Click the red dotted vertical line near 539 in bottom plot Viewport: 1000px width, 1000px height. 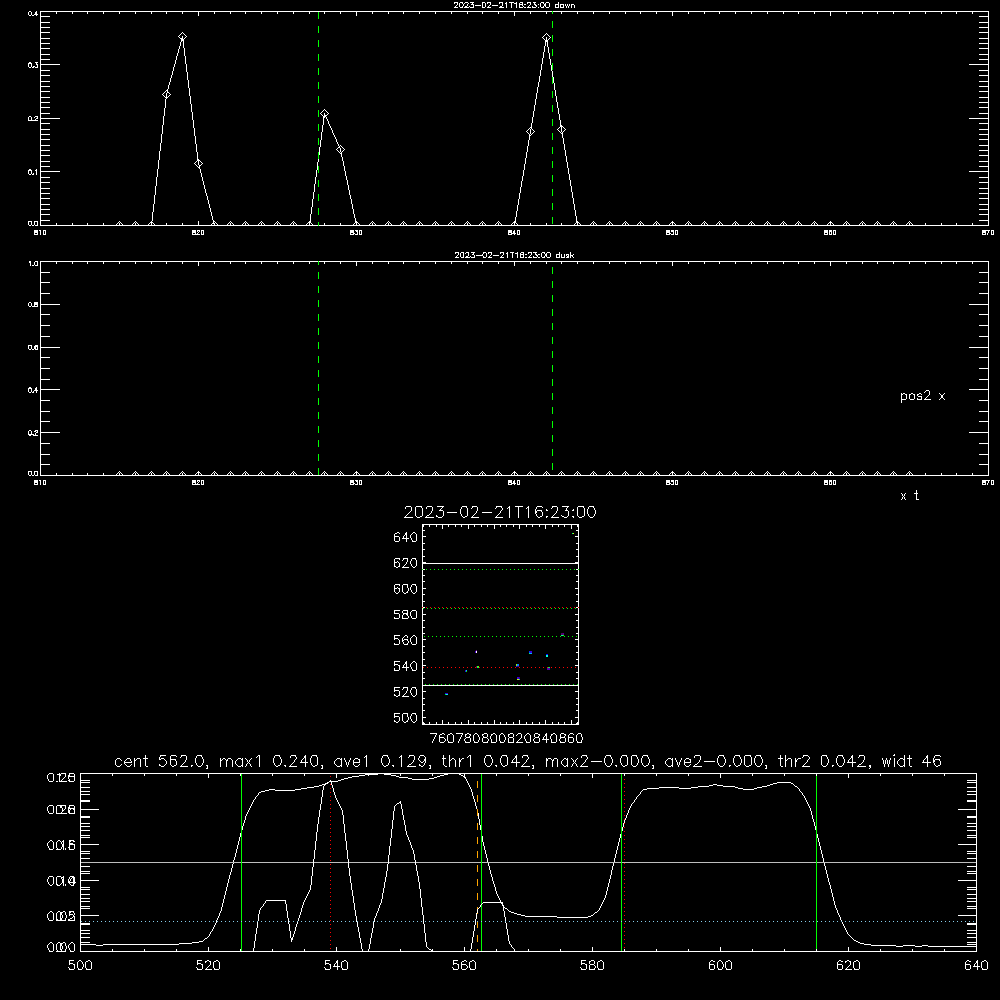330,864
